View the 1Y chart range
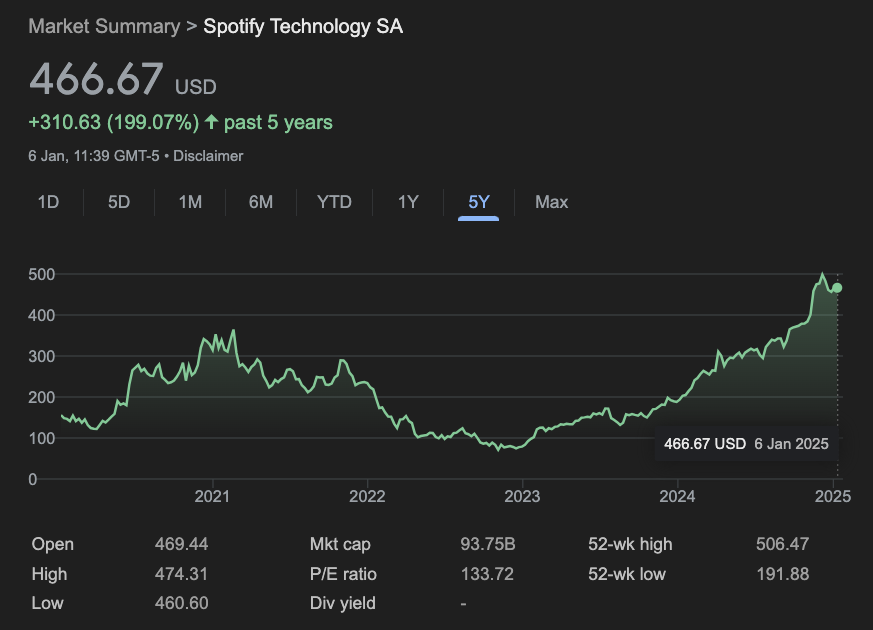This screenshot has width=873, height=630. click(408, 202)
